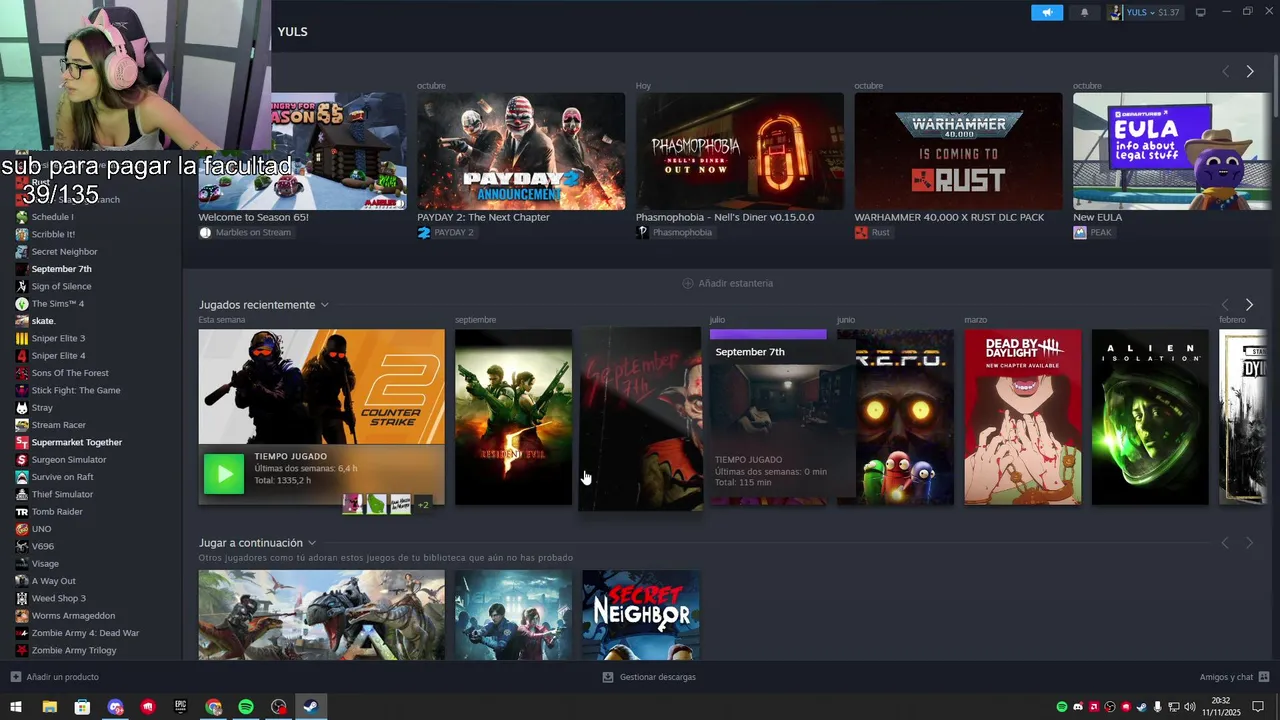The image size is (1280, 720).
Task: Click next arrow in the news carousel
Action: [x=1249, y=71]
